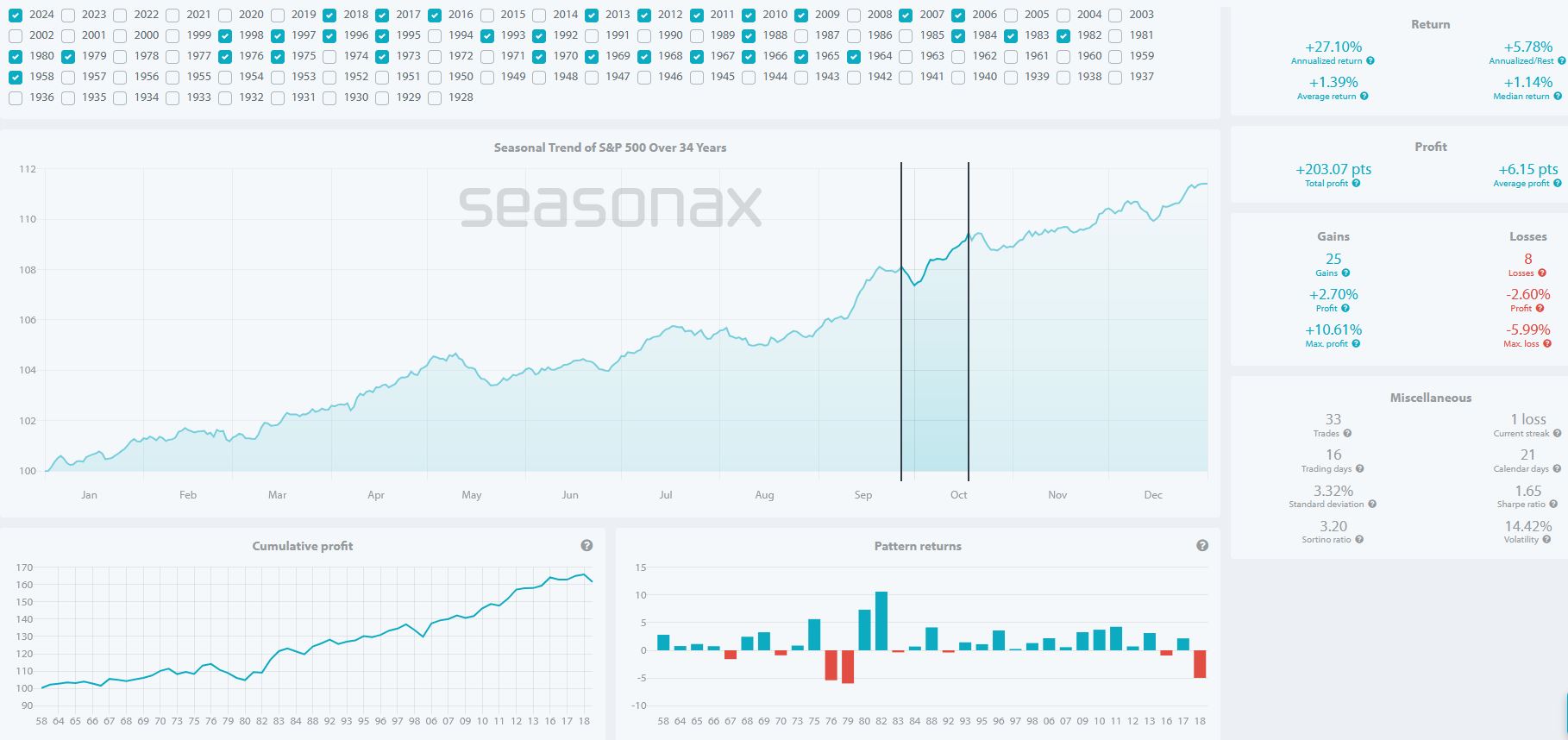Show help for Total profit
The image size is (1568, 740).
pyautogui.click(x=1357, y=184)
